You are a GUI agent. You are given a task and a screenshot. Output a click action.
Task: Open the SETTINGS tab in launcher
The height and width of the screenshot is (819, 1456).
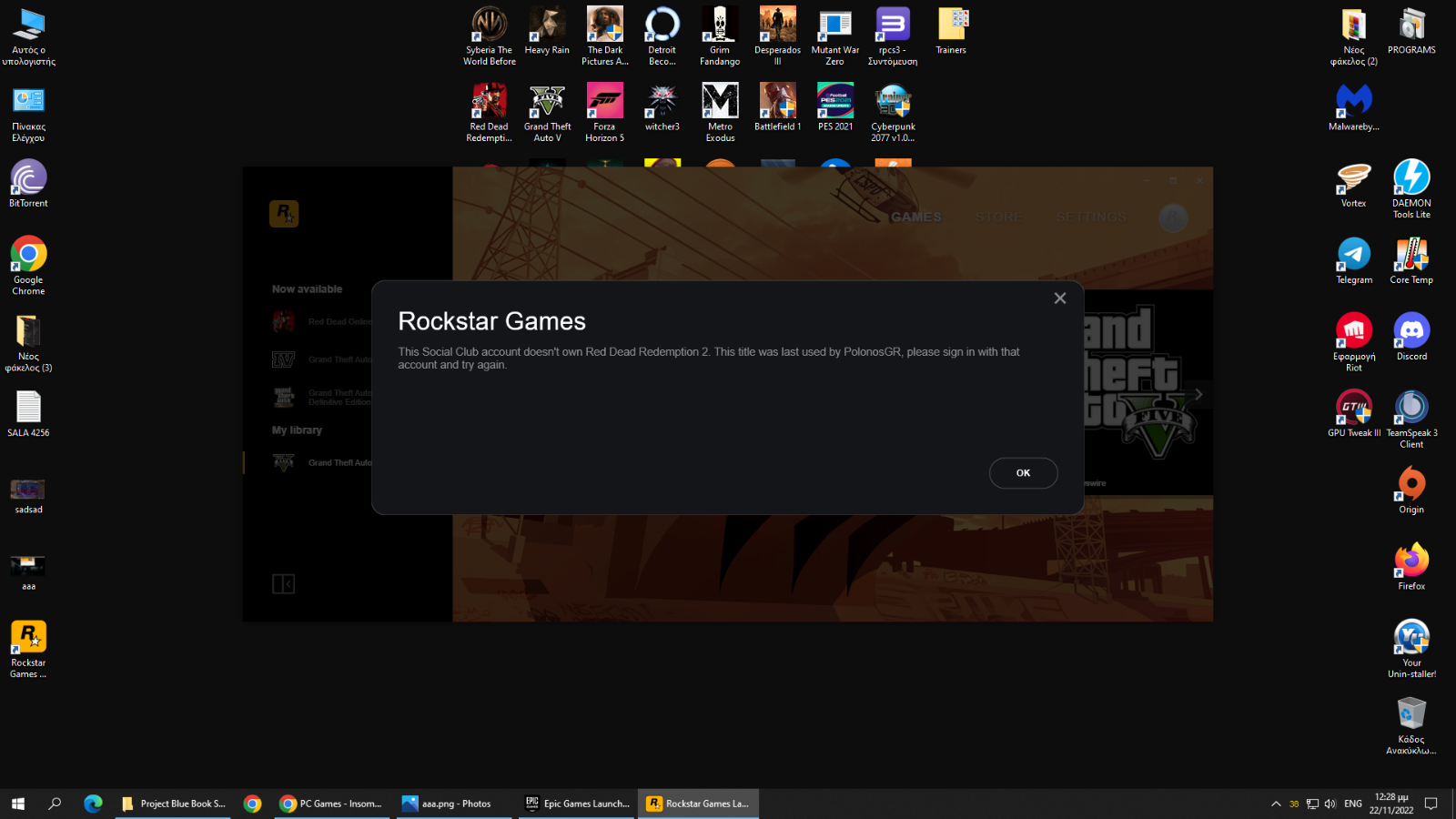pyautogui.click(x=1091, y=217)
